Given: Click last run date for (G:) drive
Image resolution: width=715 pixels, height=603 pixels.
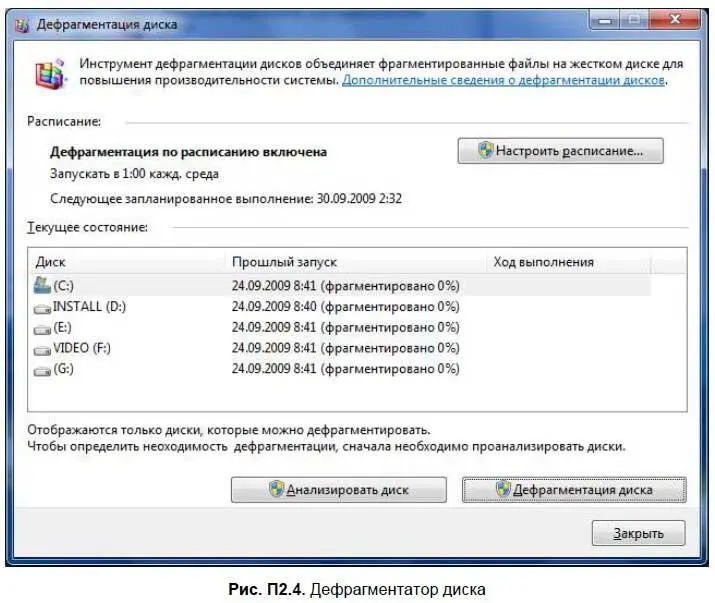Looking at the screenshot, I should pos(346,369).
